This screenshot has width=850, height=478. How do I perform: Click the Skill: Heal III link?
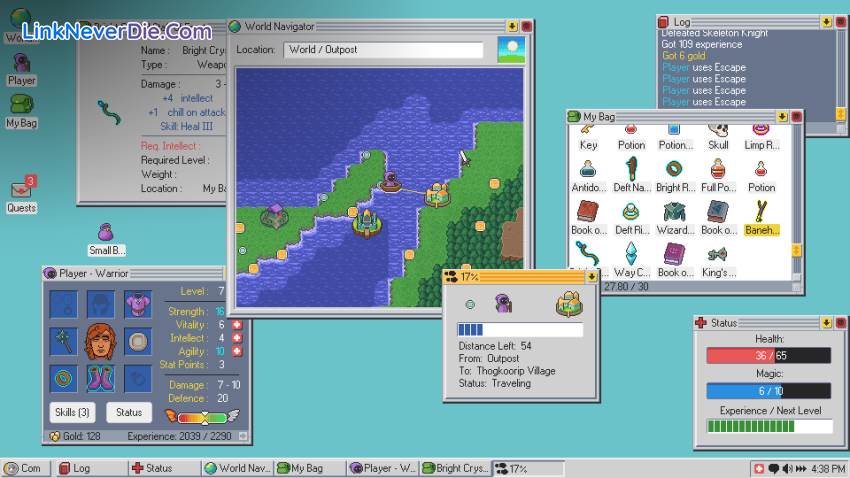click(186, 126)
